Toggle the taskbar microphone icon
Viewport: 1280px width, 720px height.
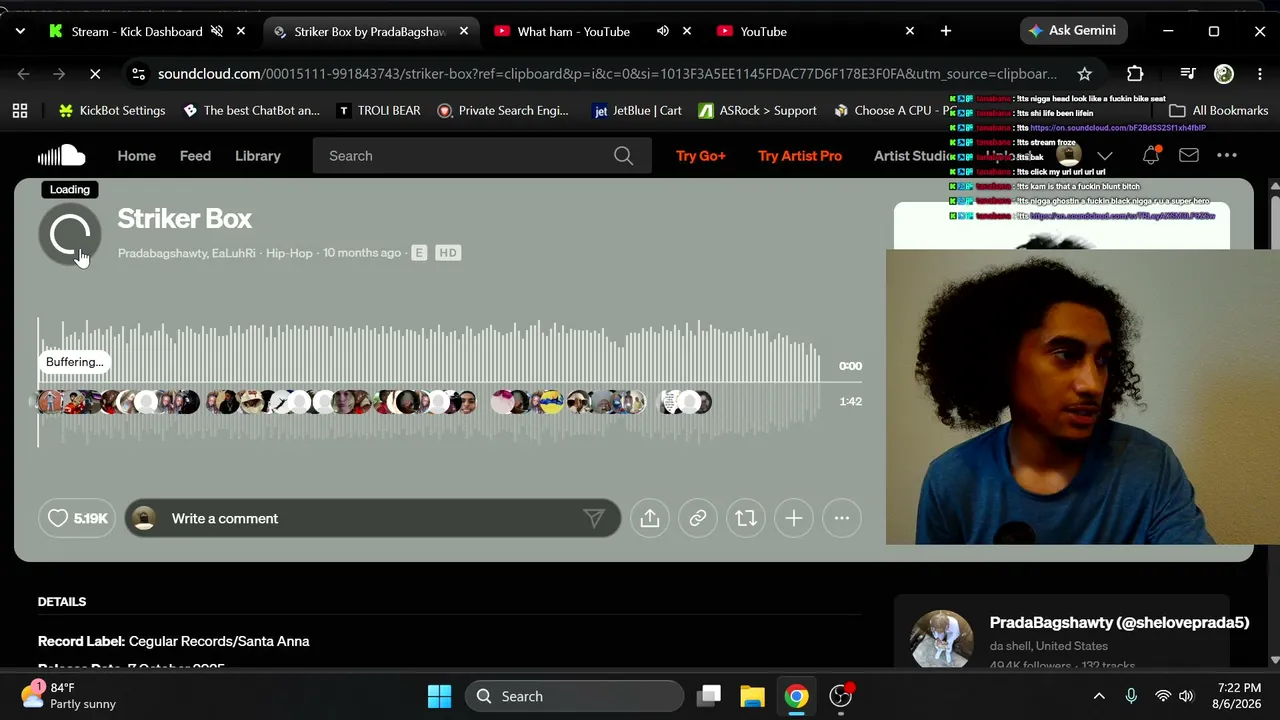pos(1131,696)
